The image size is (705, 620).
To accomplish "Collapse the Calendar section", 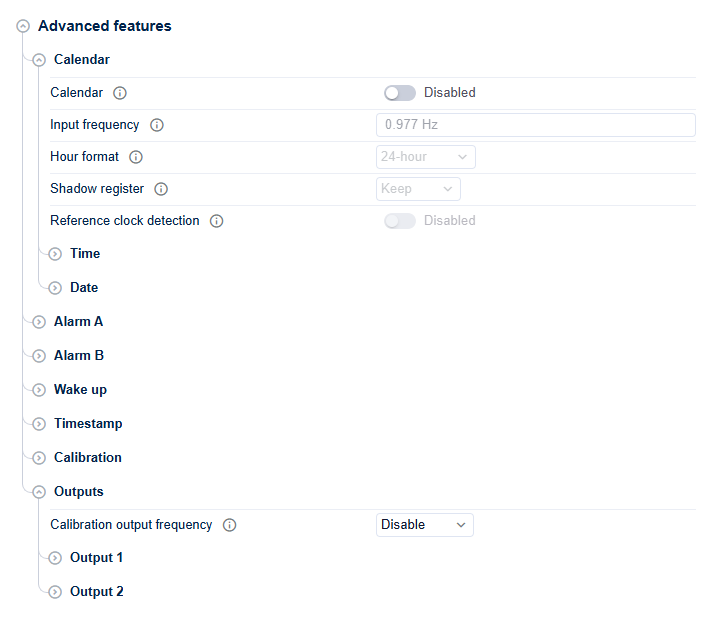I will pyautogui.click(x=39, y=60).
